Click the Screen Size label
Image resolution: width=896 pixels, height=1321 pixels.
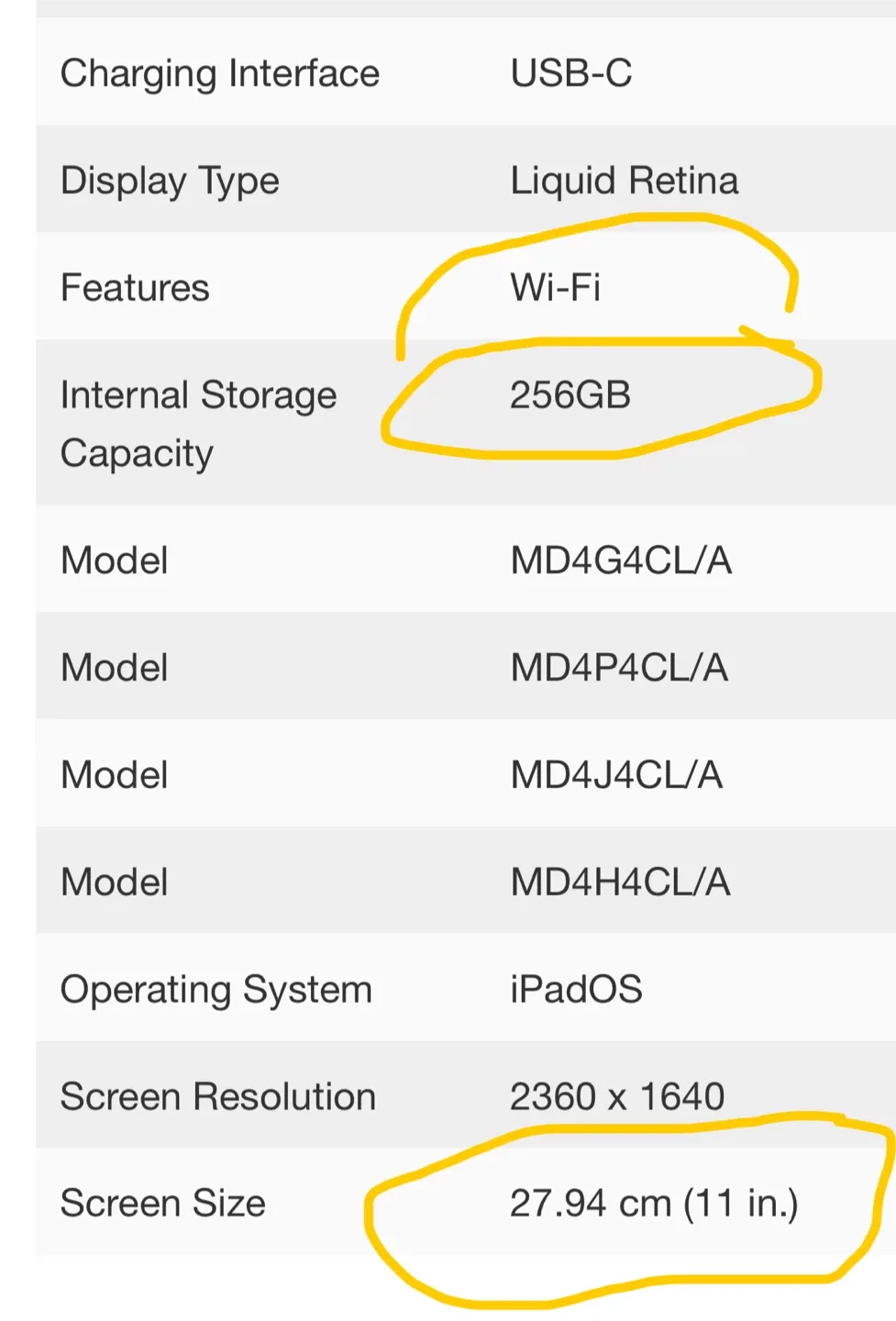pyautogui.click(x=162, y=1204)
